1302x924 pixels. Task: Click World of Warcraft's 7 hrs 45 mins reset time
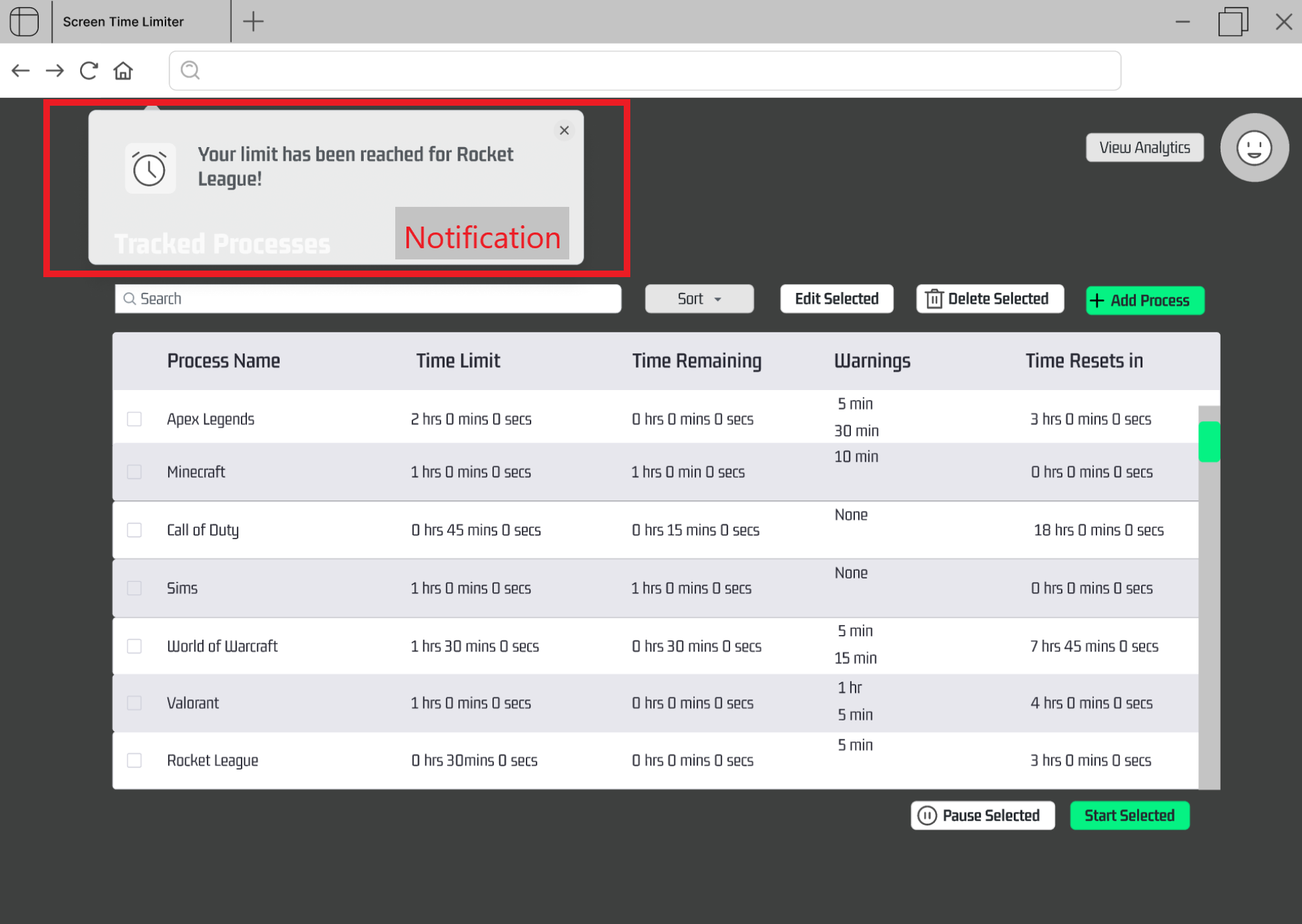[x=1094, y=646]
